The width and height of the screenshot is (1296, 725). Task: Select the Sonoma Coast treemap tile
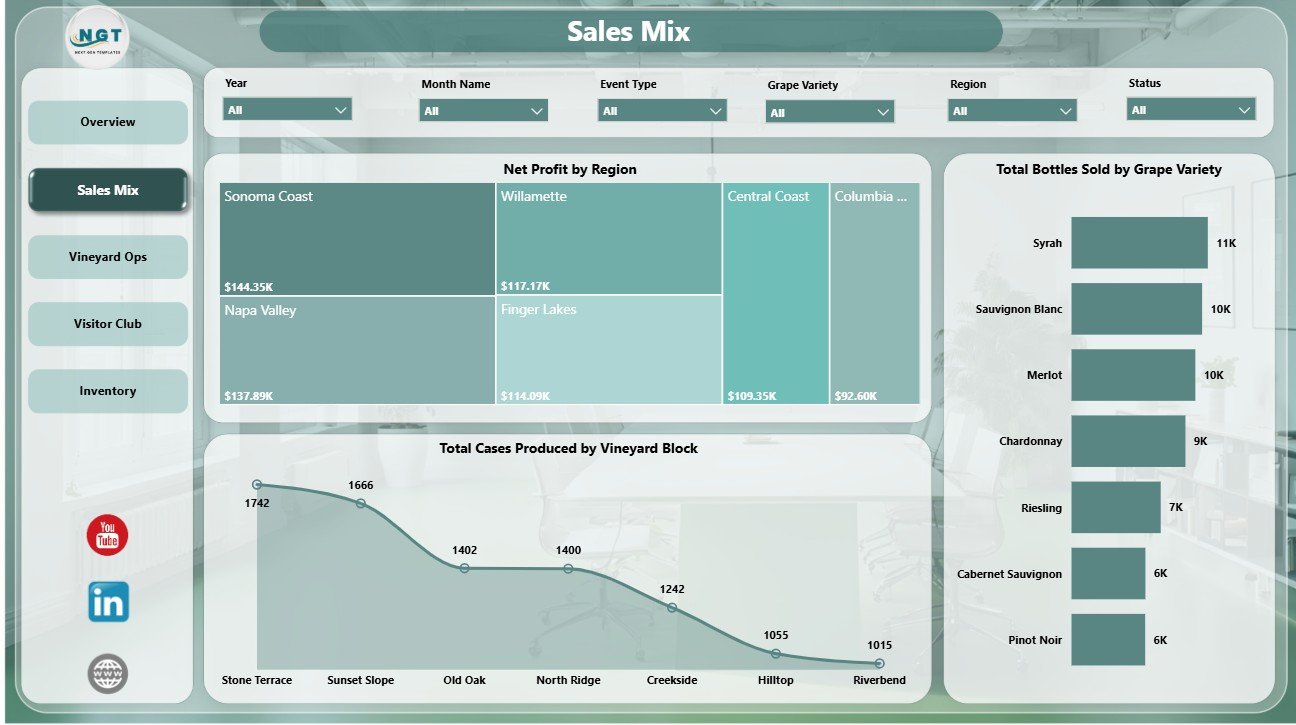point(357,239)
